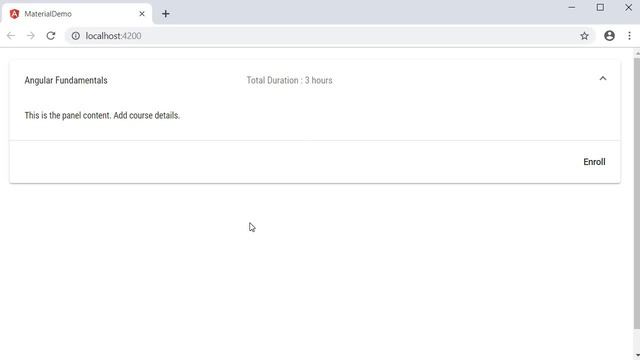Screen dimensions: 640x360
Task: Select the MaterialDemo browser tab
Action: pos(77,14)
